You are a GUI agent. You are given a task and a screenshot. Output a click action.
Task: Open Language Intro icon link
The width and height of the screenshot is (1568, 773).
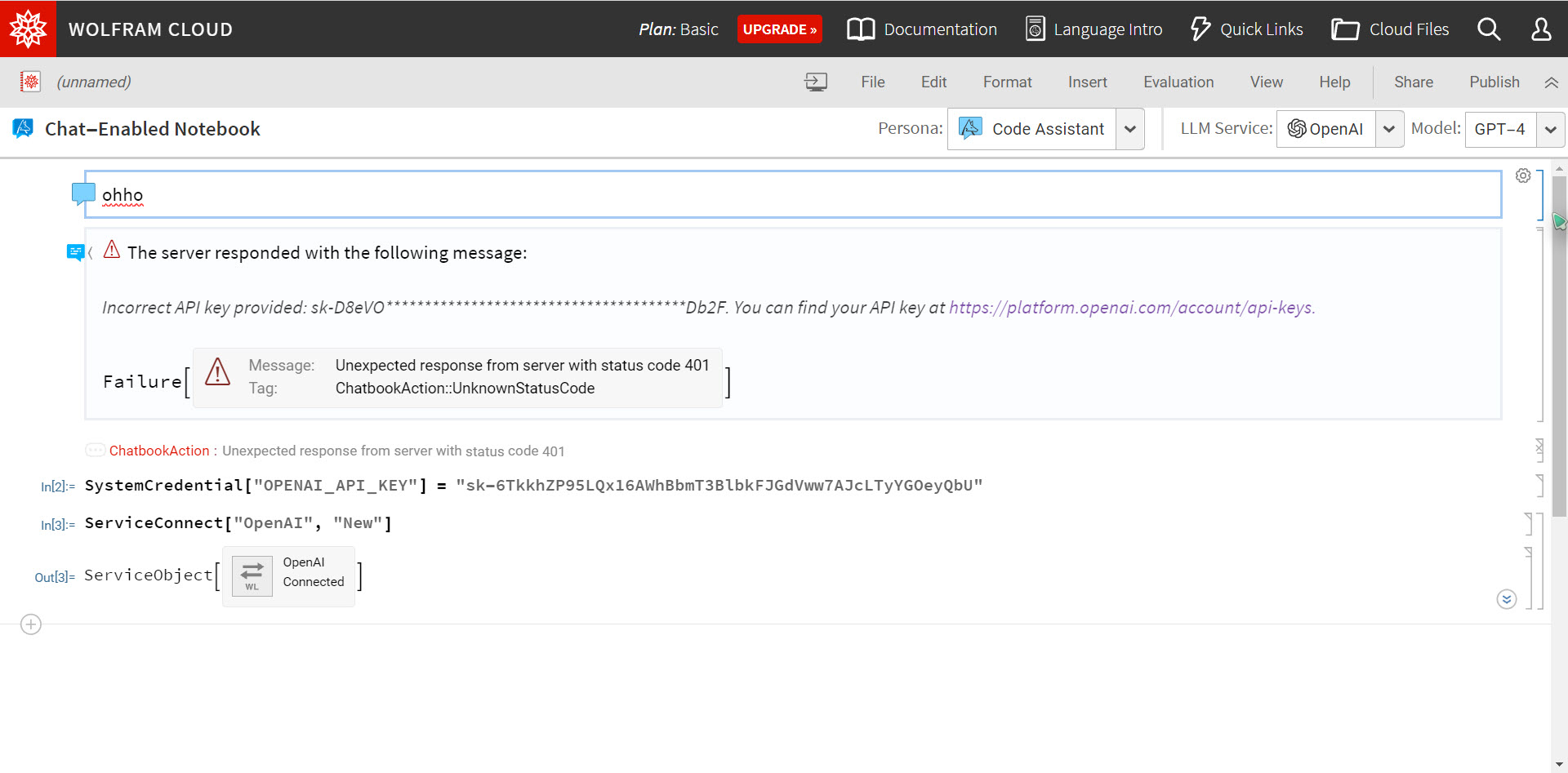[1035, 29]
